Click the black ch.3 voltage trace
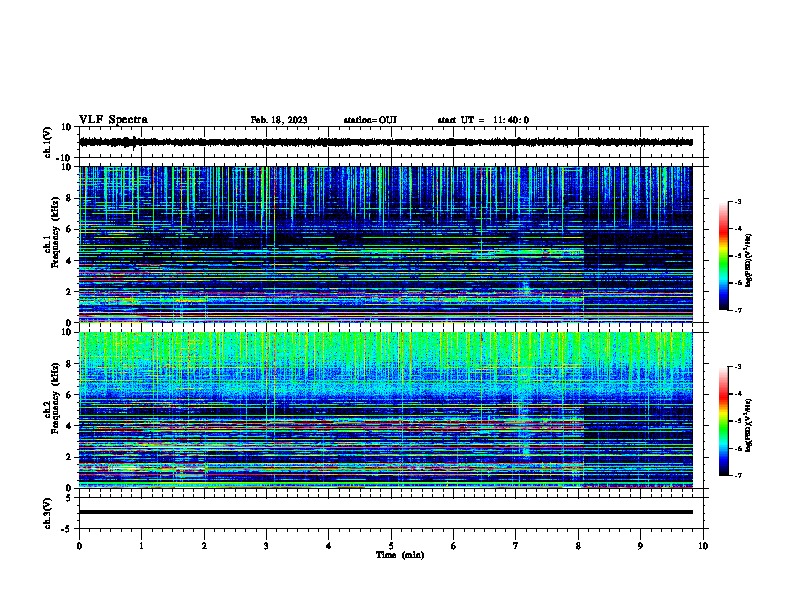The width and height of the screenshot is (792, 612). (x=385, y=512)
